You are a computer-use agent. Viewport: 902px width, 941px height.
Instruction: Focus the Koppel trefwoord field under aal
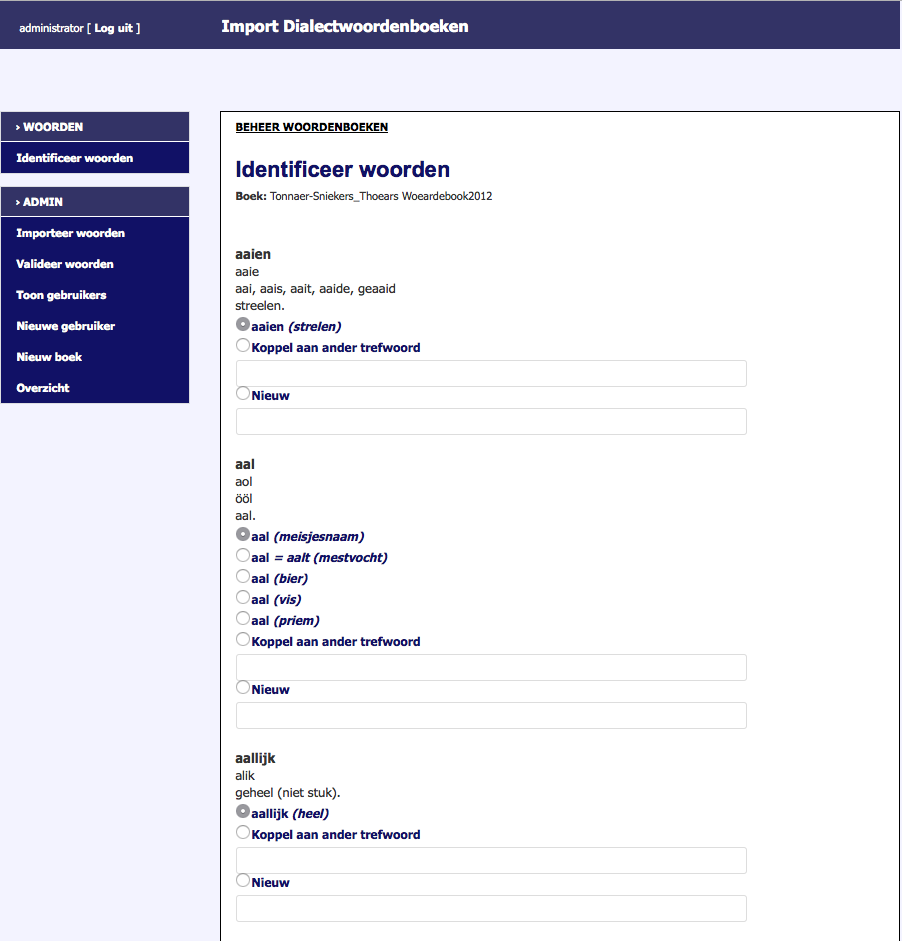pyautogui.click(x=491, y=667)
